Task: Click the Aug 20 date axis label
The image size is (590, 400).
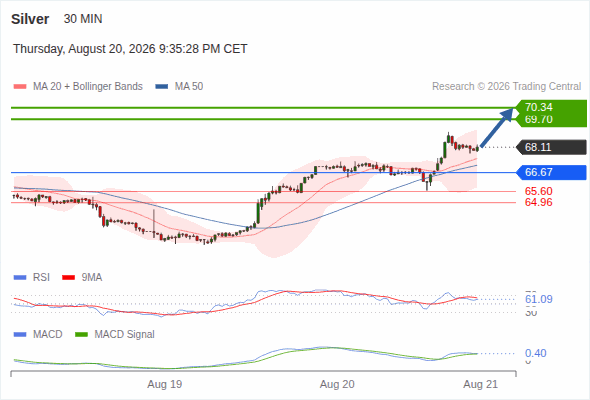Action: pyautogui.click(x=337, y=384)
